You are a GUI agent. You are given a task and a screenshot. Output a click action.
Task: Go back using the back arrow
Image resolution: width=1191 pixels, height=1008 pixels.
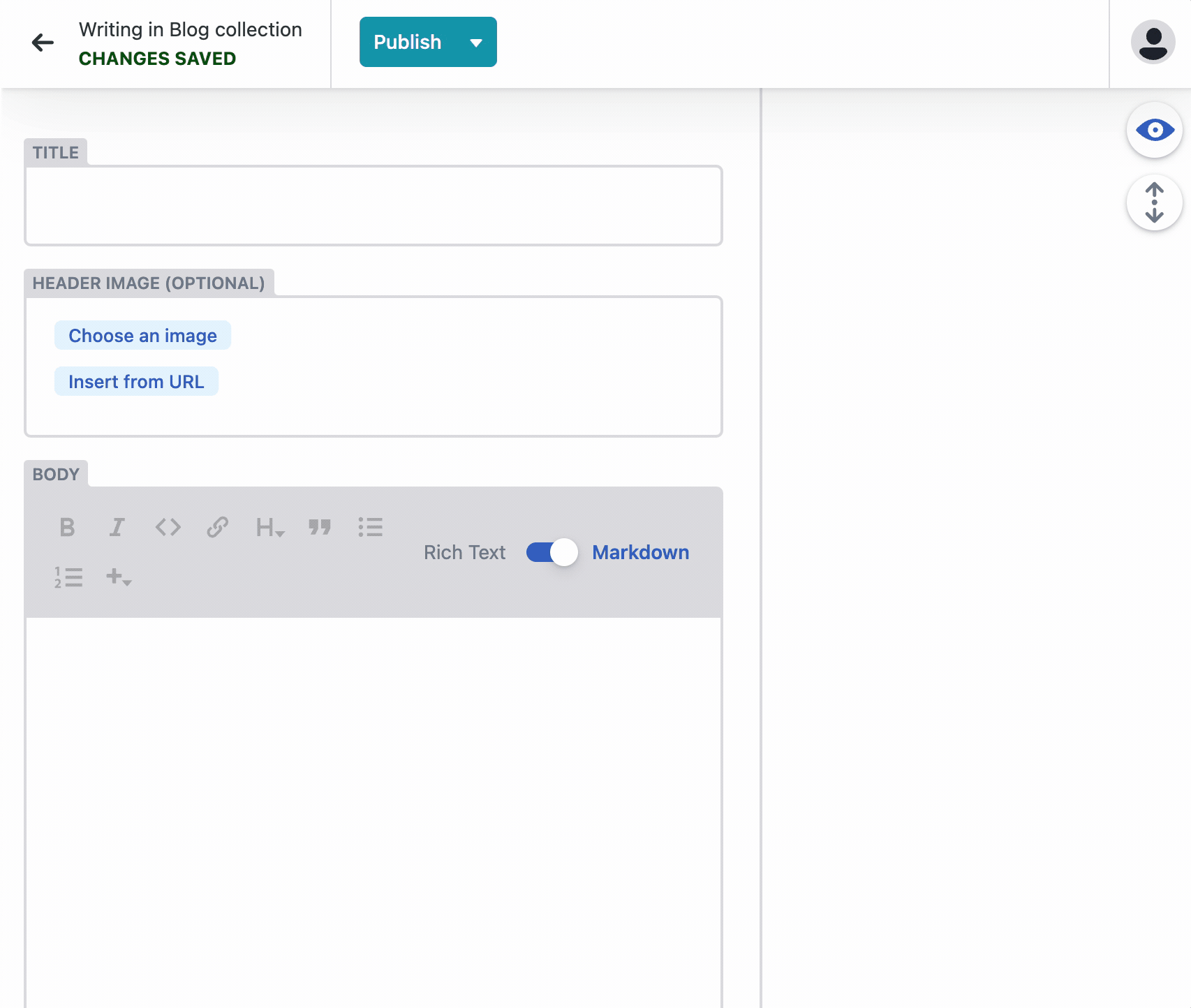click(43, 42)
